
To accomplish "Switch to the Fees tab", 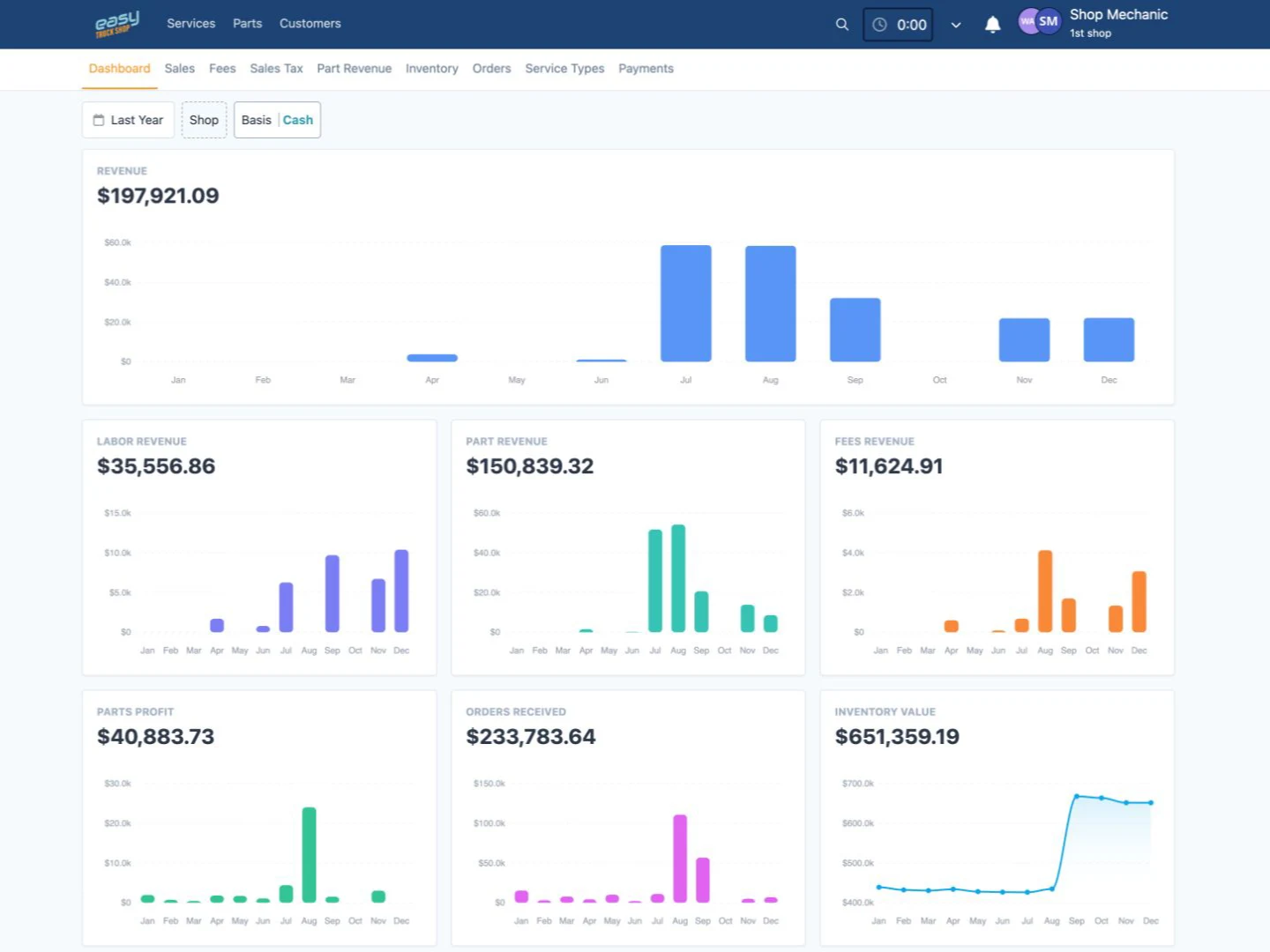I will pyautogui.click(x=222, y=69).
